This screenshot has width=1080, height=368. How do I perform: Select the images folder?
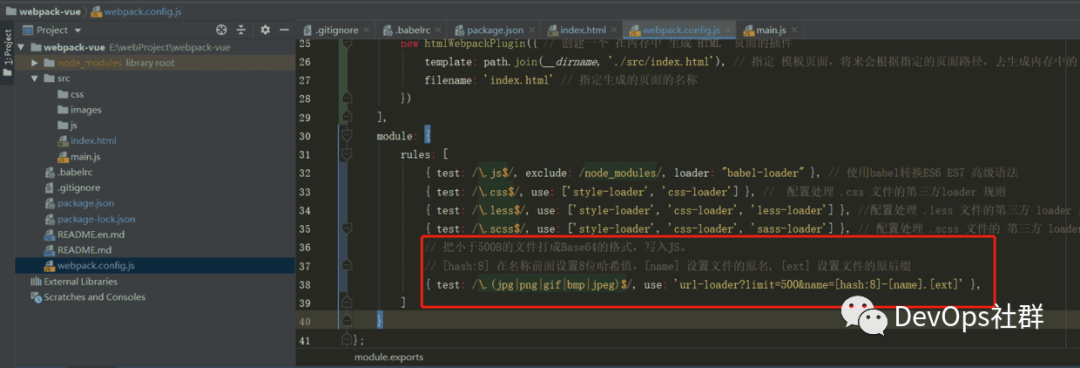pyautogui.click(x=80, y=110)
